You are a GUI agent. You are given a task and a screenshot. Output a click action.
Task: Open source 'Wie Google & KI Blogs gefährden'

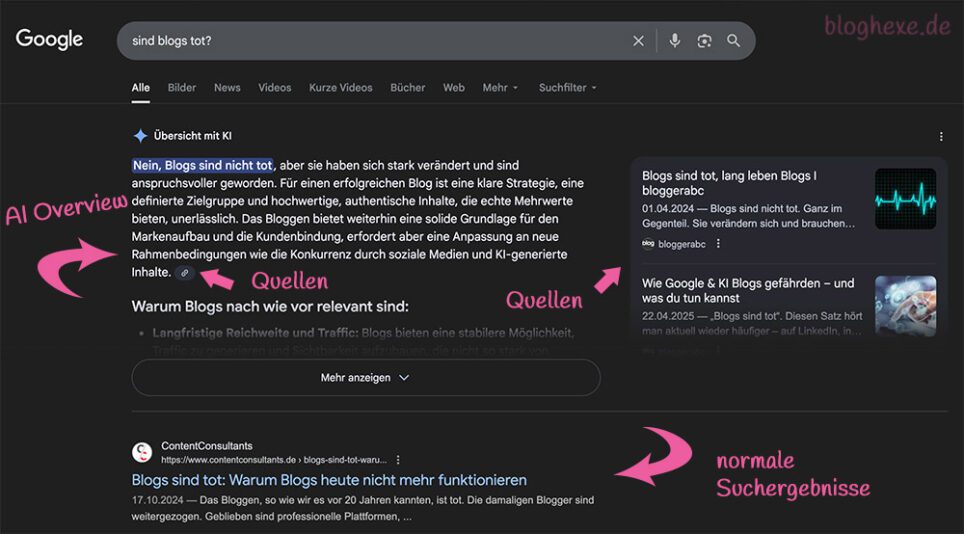[x=748, y=291]
